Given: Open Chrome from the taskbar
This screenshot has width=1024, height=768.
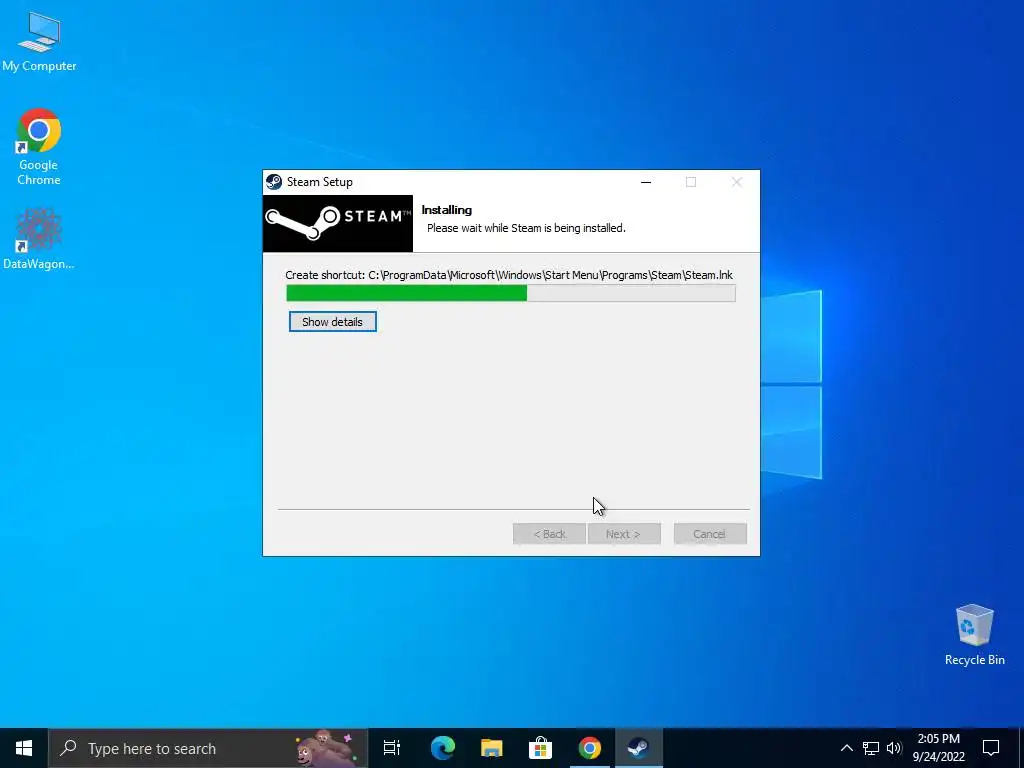Looking at the screenshot, I should tap(590, 748).
